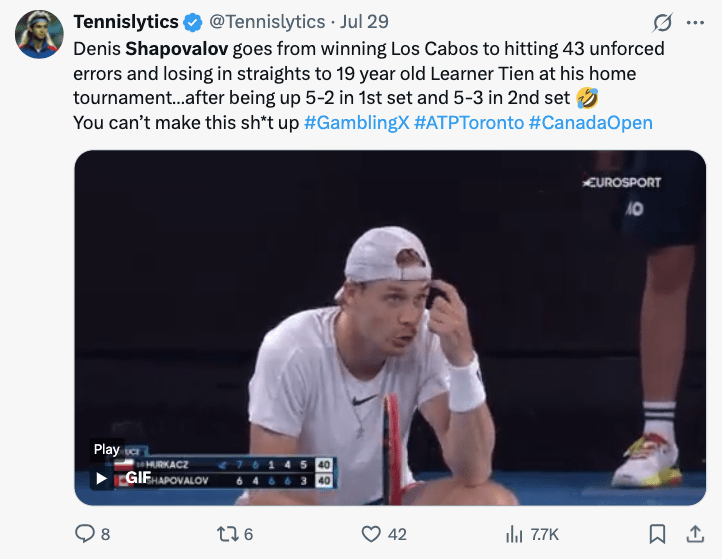The width and height of the screenshot is (722, 559).
Task: Open the #GamblingX hashtag
Action: point(355,123)
